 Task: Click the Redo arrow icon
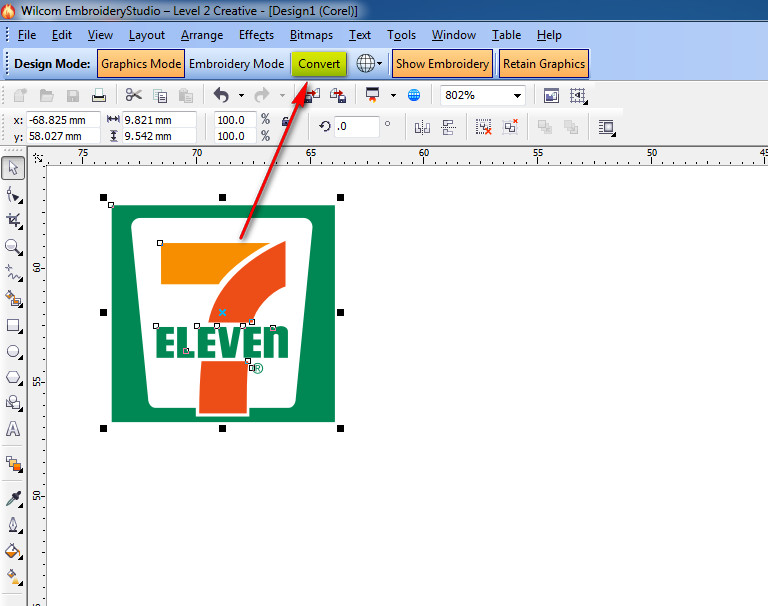click(x=262, y=95)
